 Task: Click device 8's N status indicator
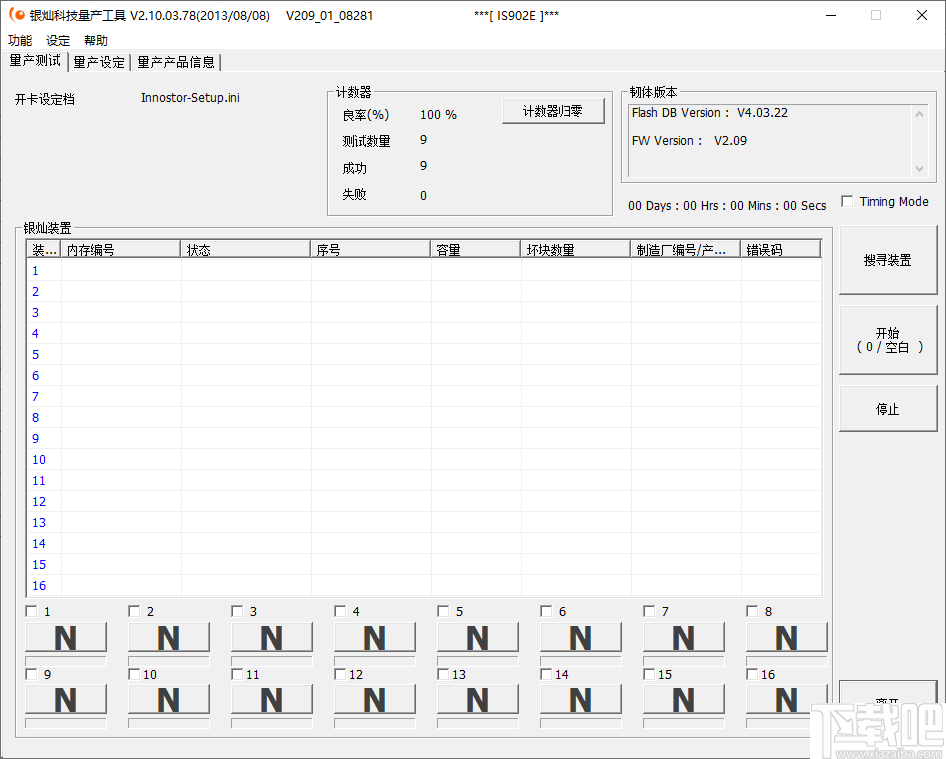click(786, 637)
